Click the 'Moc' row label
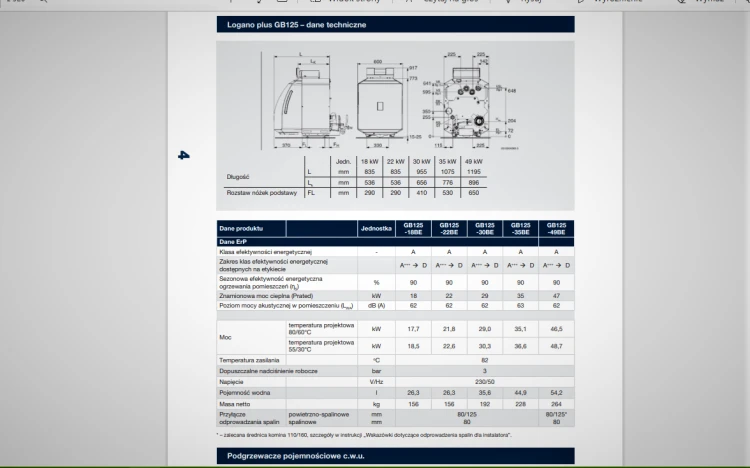The height and width of the screenshot is (468, 750). 225,337
